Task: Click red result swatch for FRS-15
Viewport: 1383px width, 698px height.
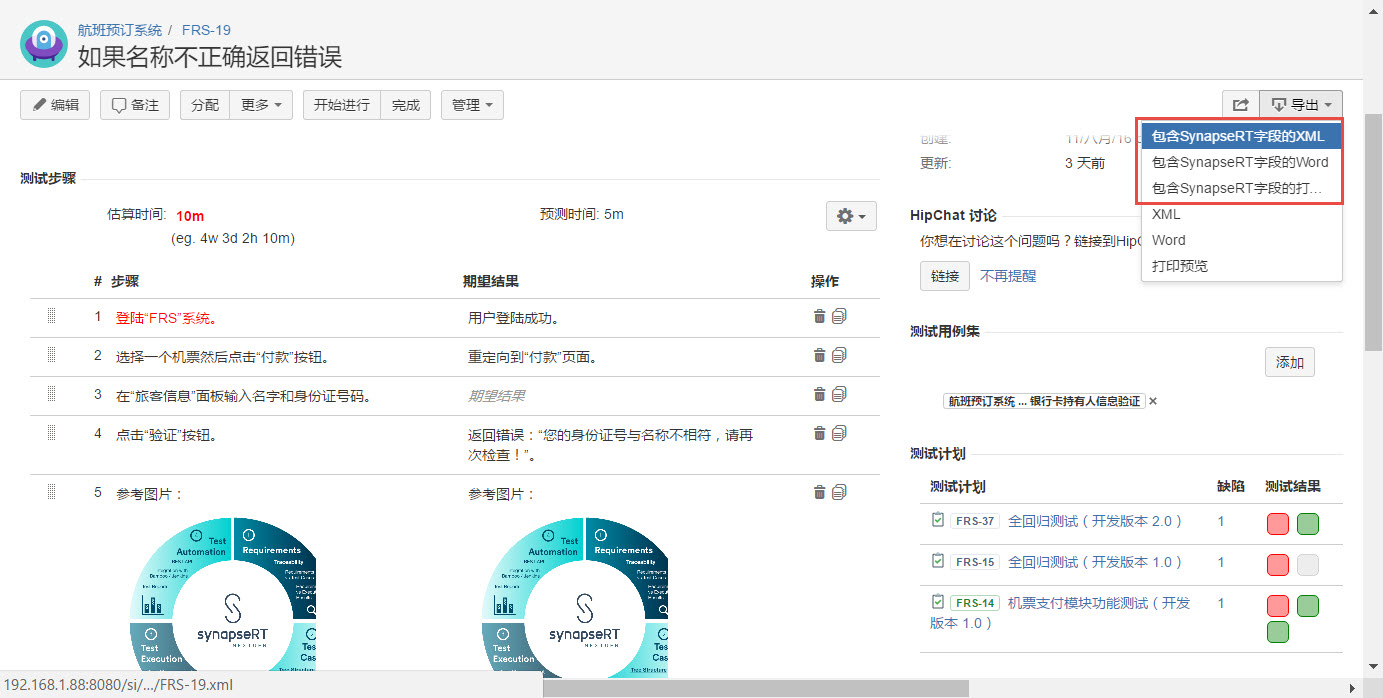Action: point(1278,565)
